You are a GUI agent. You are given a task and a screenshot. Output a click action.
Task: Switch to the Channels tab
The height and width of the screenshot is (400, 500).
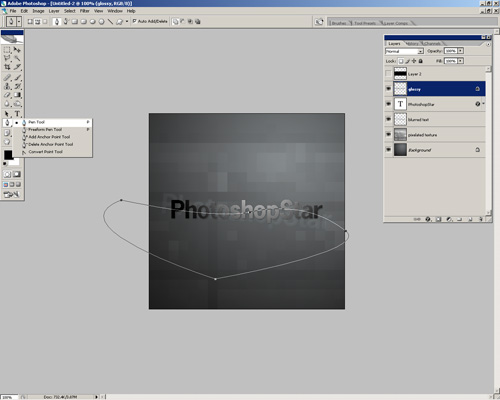point(432,44)
